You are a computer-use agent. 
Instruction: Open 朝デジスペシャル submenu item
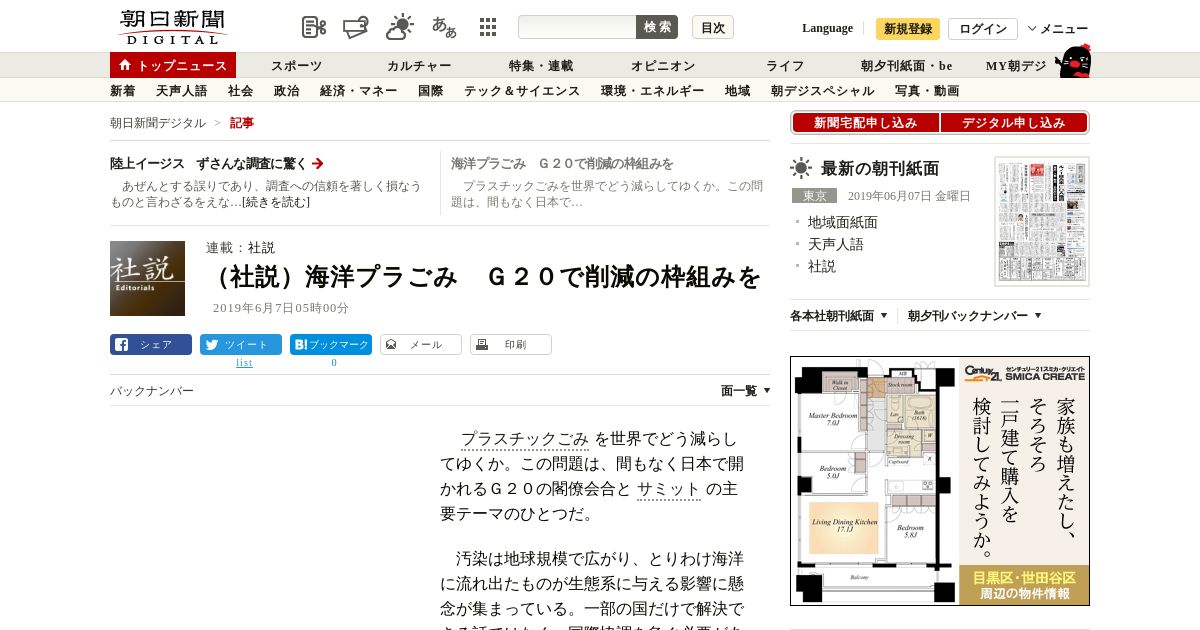click(x=823, y=91)
